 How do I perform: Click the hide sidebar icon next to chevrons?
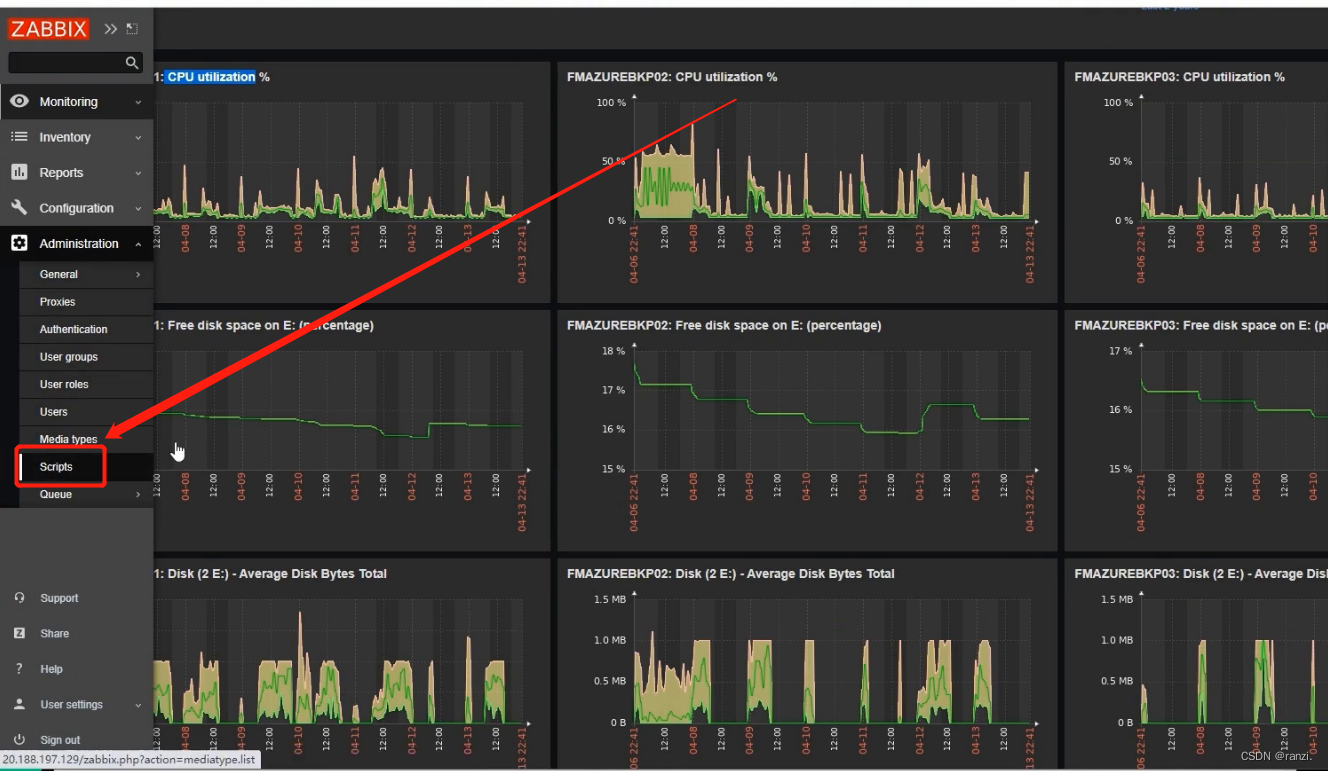click(132, 29)
